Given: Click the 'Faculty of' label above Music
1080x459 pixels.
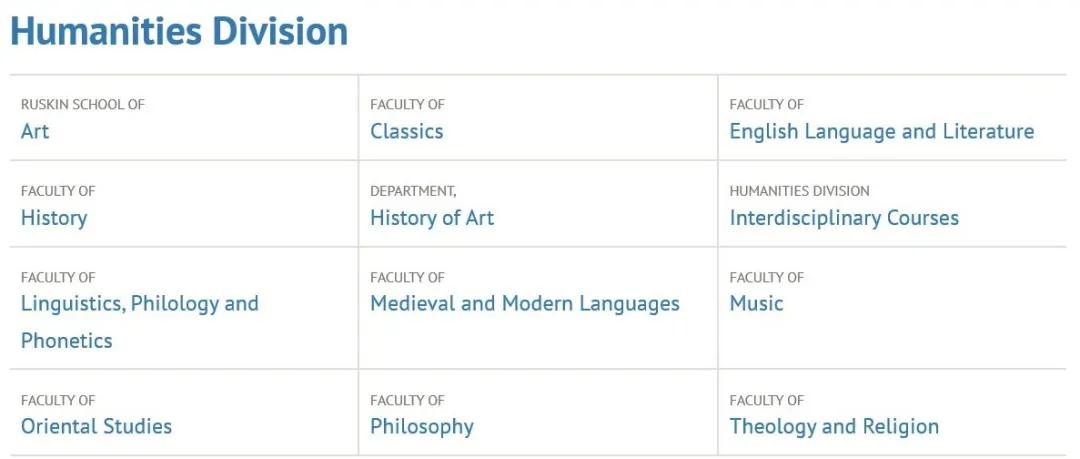Looking at the screenshot, I should pyautogui.click(x=766, y=277).
